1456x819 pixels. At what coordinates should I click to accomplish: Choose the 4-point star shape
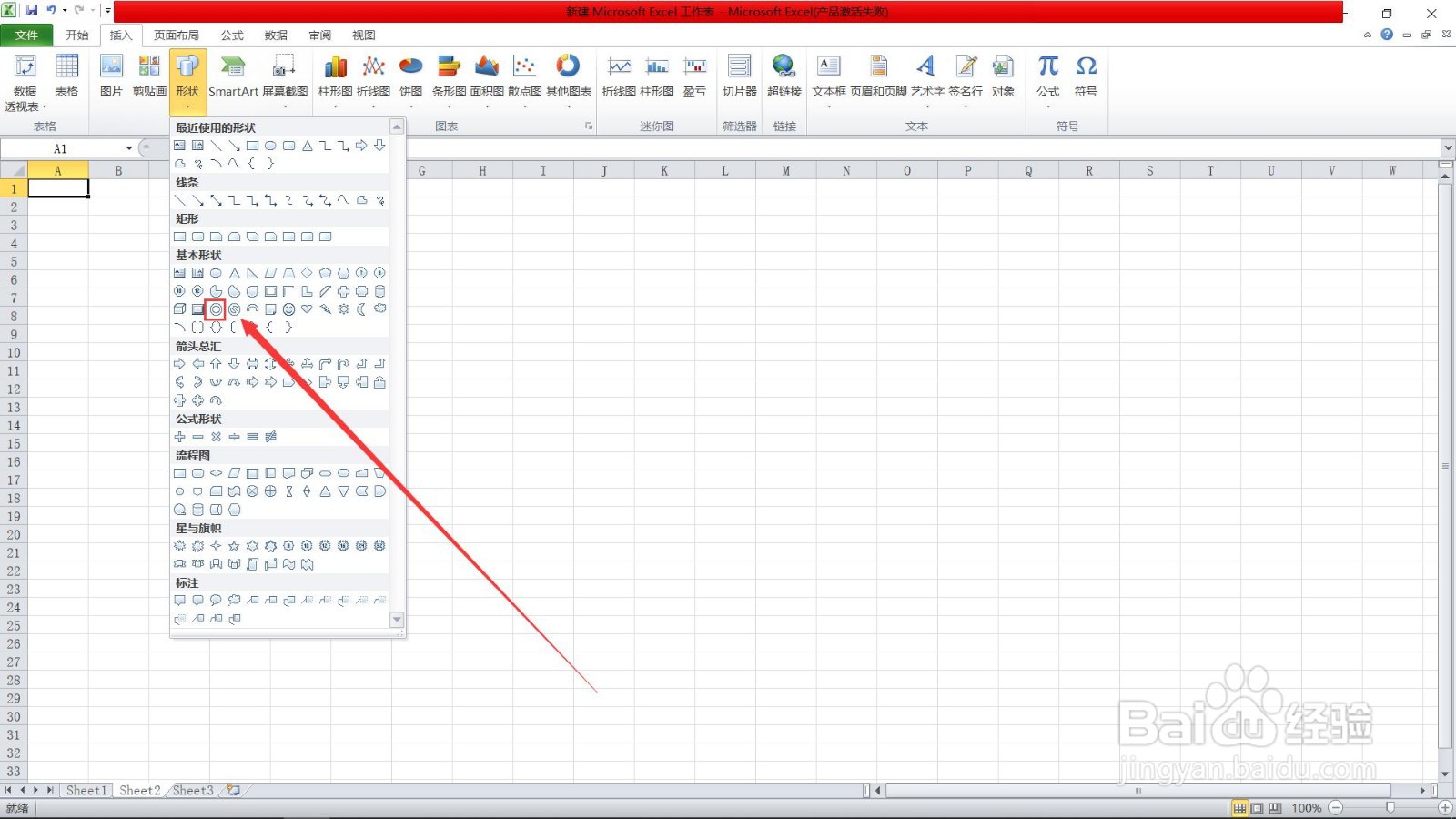(216, 546)
